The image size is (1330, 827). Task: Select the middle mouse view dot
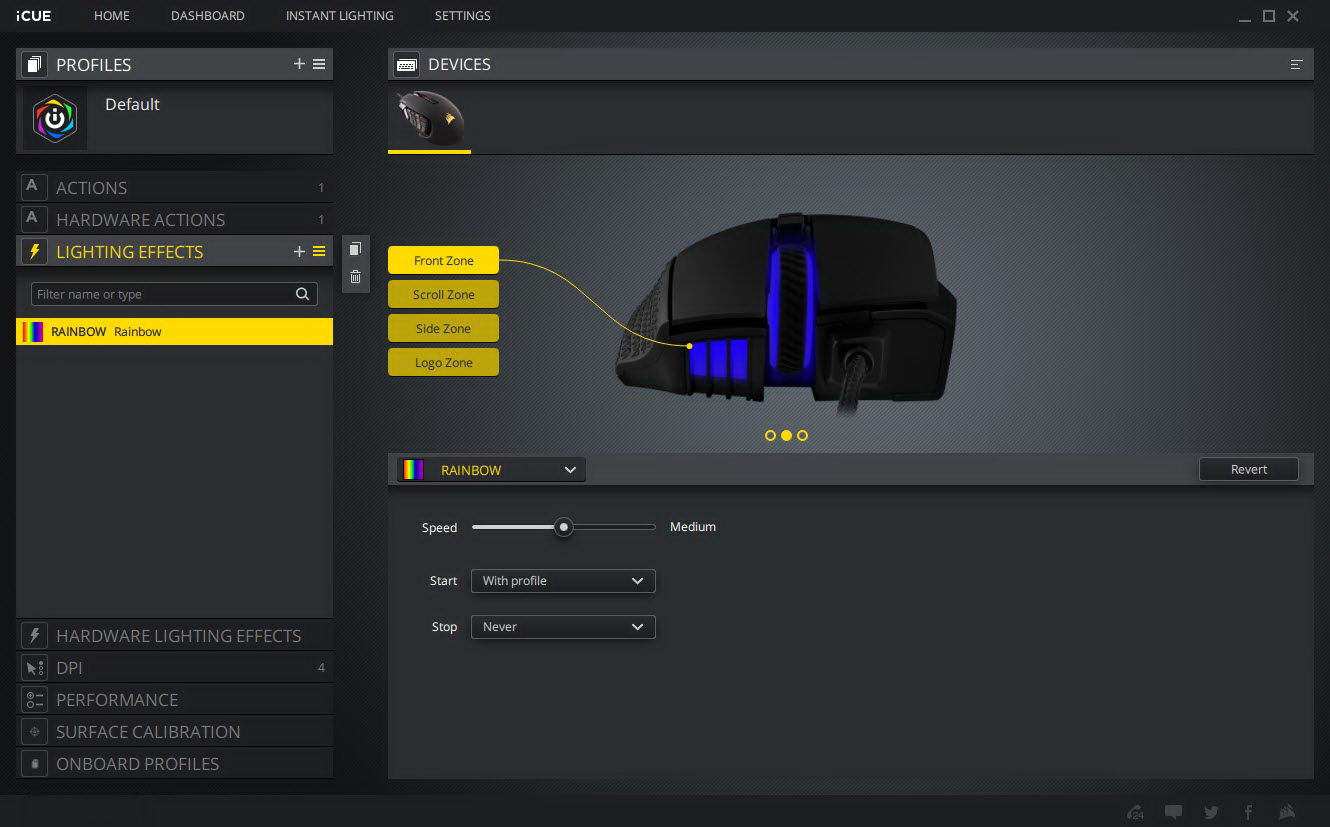click(786, 435)
